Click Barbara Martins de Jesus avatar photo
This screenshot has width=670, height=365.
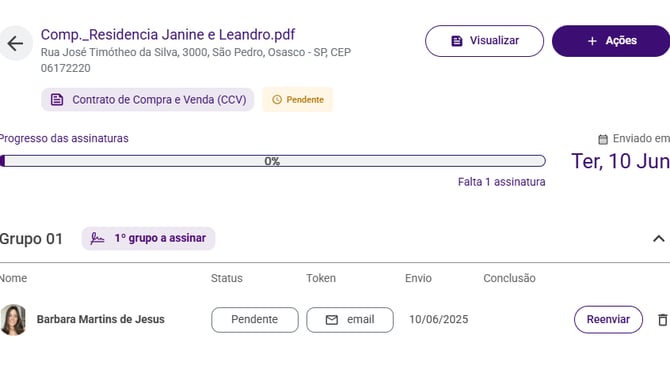pyautogui.click(x=13, y=320)
